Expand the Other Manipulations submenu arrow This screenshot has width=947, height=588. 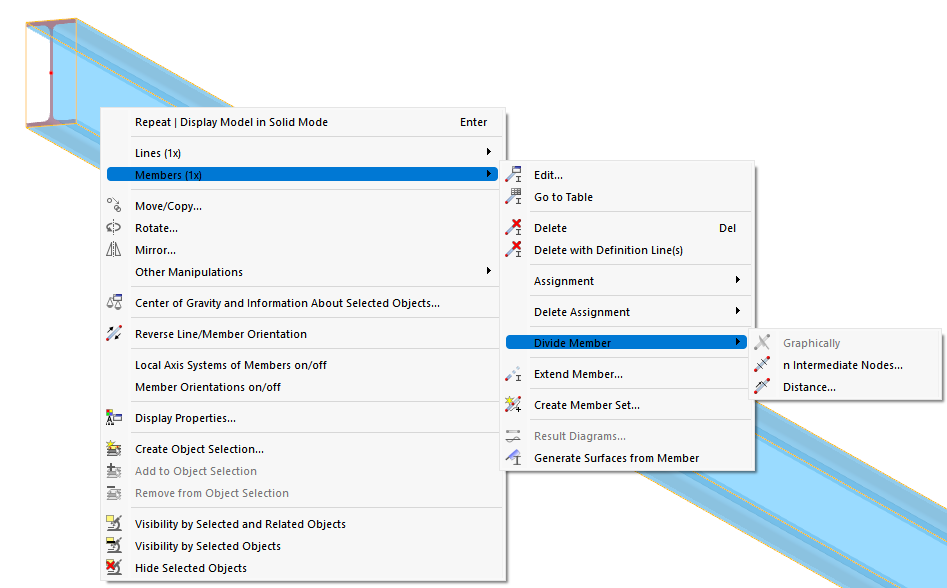489,271
